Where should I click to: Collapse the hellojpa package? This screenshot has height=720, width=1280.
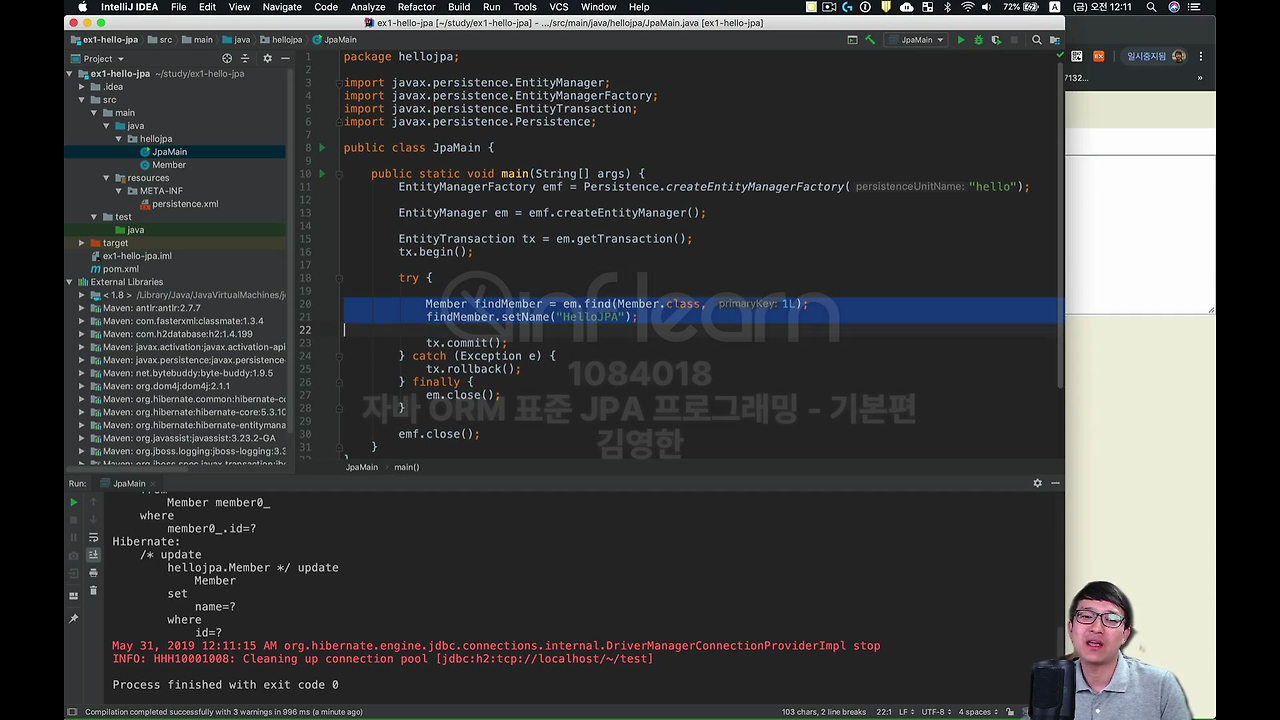click(x=120, y=139)
